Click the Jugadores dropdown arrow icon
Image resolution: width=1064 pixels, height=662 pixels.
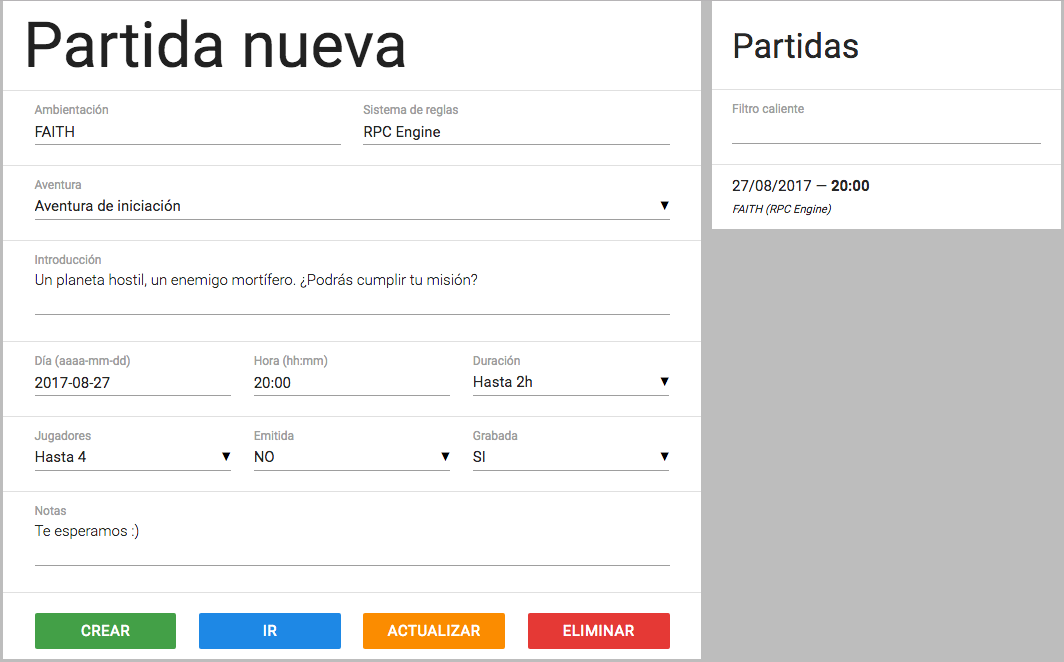click(225, 457)
